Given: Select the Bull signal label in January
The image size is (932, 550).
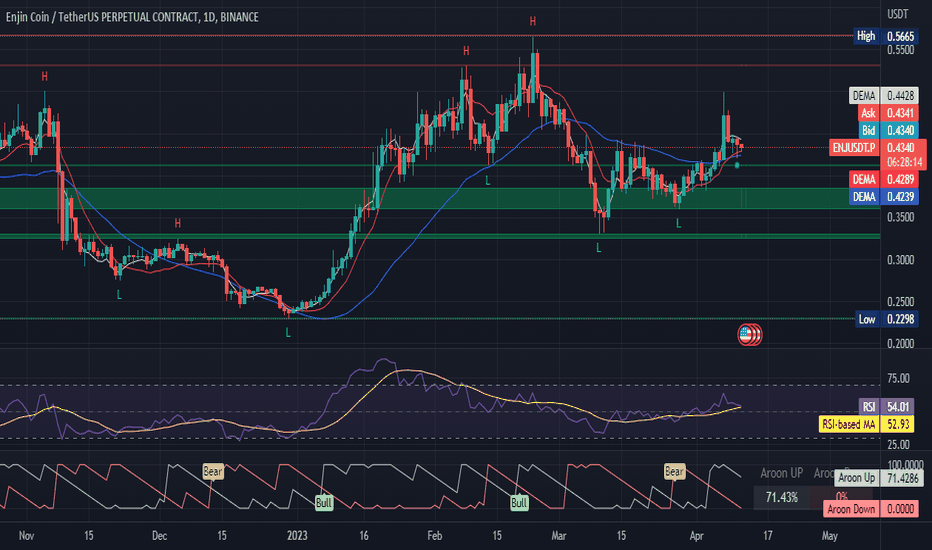Looking at the screenshot, I should (323, 503).
